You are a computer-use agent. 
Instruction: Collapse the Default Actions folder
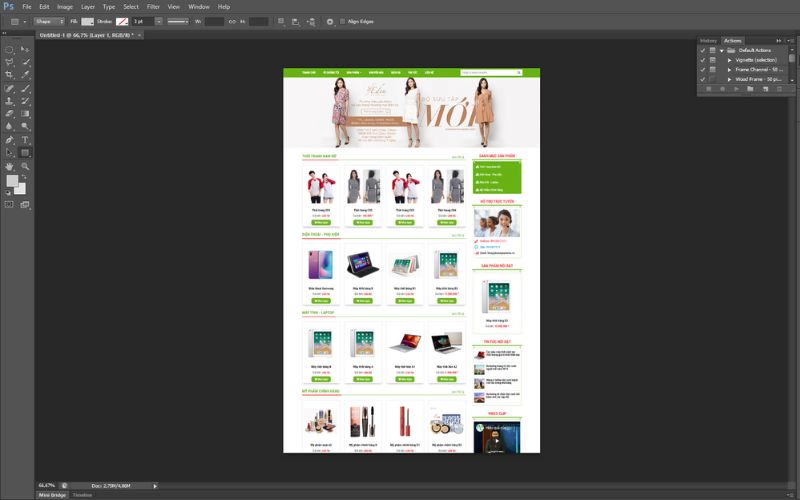[x=721, y=50]
